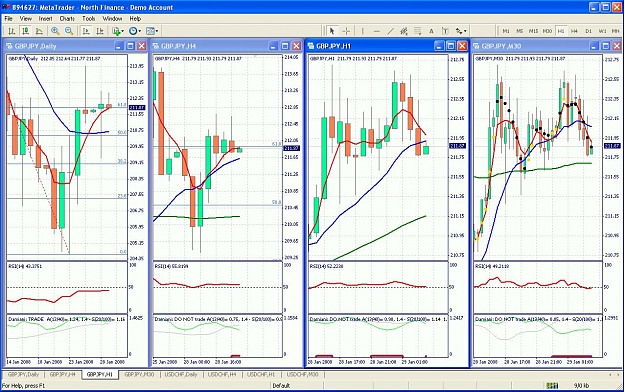Zoom in on the chart

[x=55, y=31]
